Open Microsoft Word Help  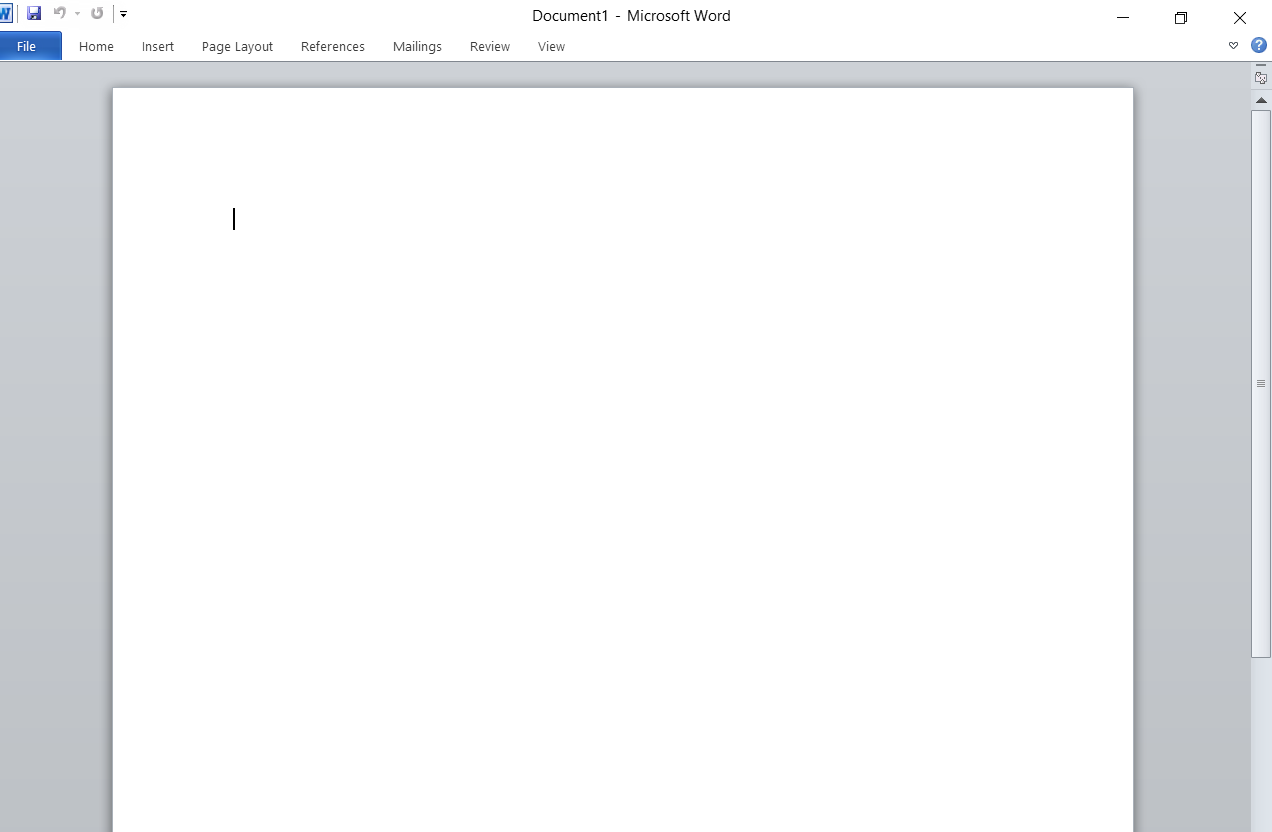(x=1259, y=45)
